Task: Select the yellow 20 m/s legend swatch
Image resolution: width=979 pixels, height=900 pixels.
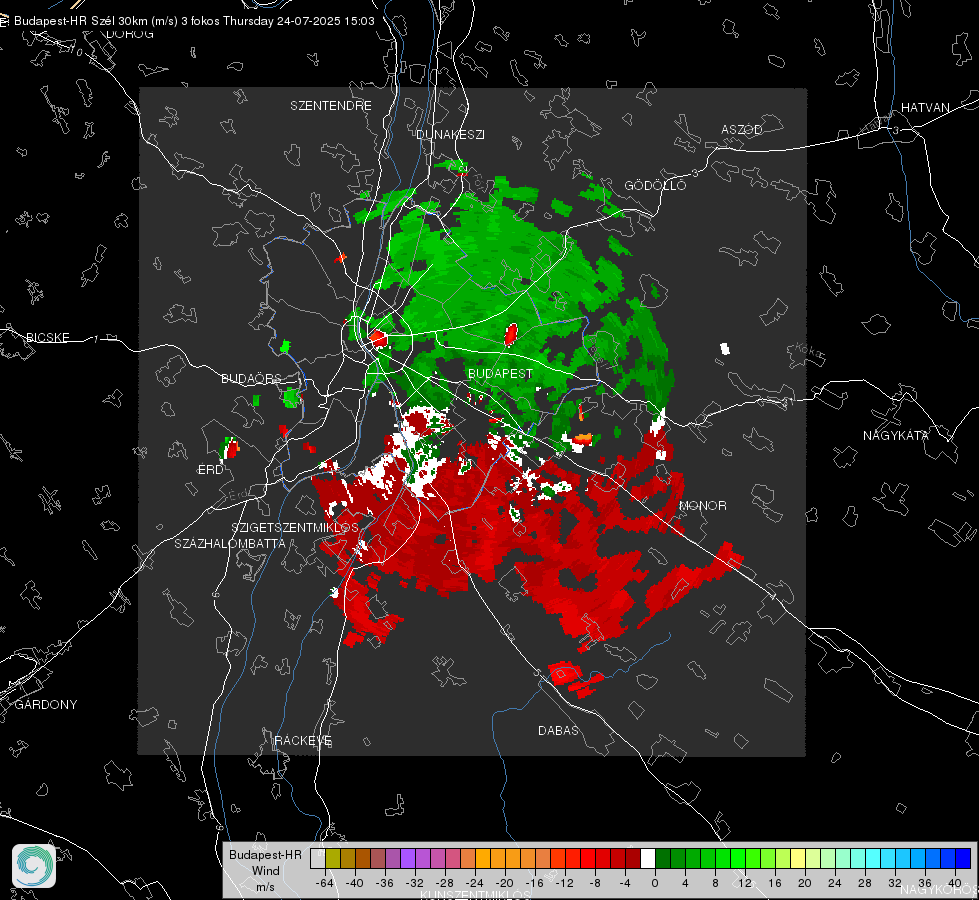Action: (798, 858)
